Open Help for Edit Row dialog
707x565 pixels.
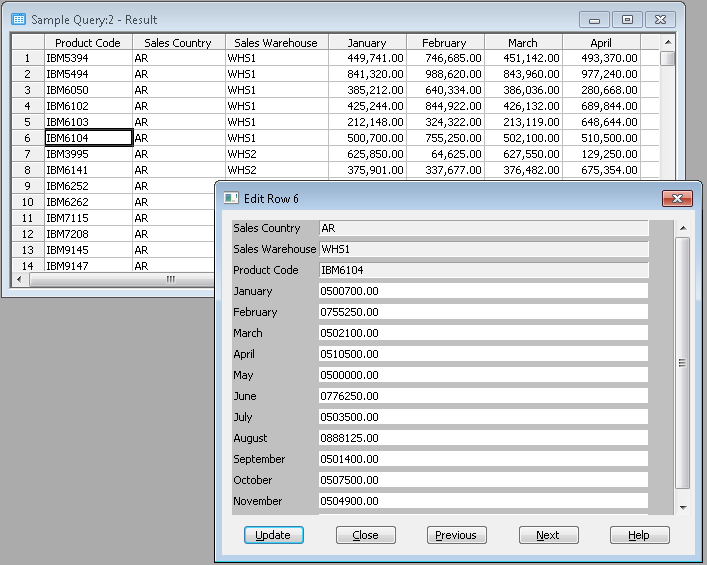coord(639,535)
